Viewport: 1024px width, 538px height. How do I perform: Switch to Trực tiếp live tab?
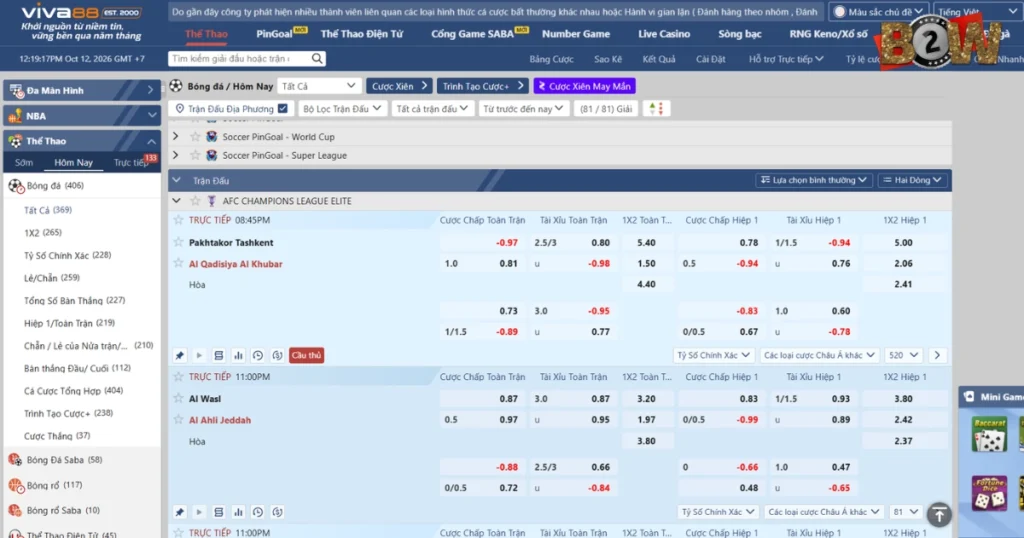point(131,163)
